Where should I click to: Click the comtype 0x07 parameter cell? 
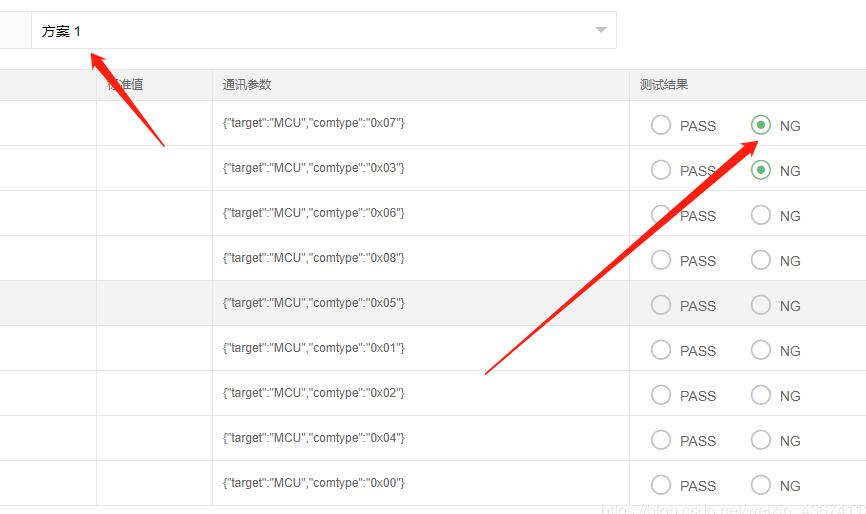(x=313, y=123)
